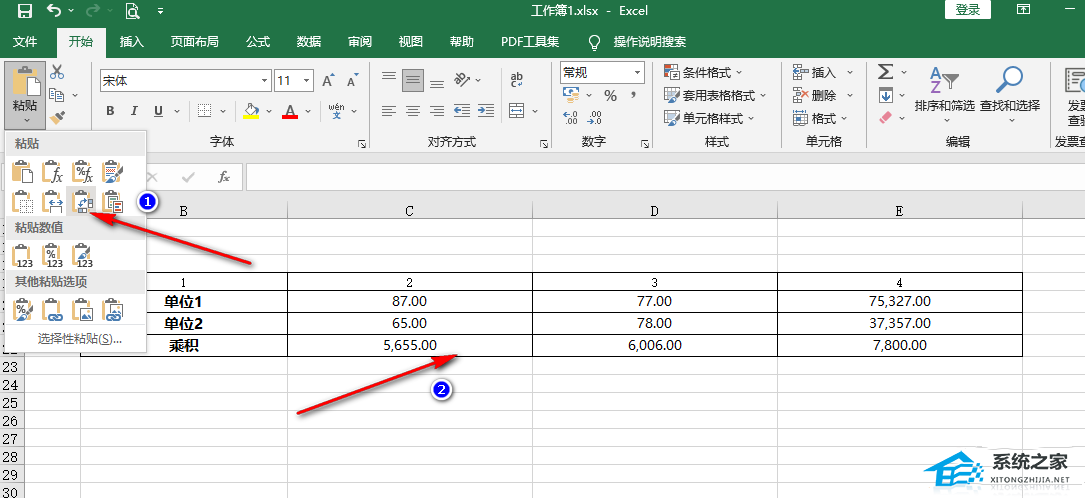The image size is (1085, 498).
Task: Open the 文件 tab
Action: point(25,42)
